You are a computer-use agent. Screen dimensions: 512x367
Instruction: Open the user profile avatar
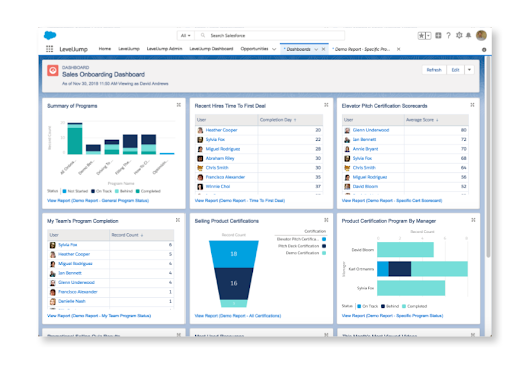click(481, 35)
